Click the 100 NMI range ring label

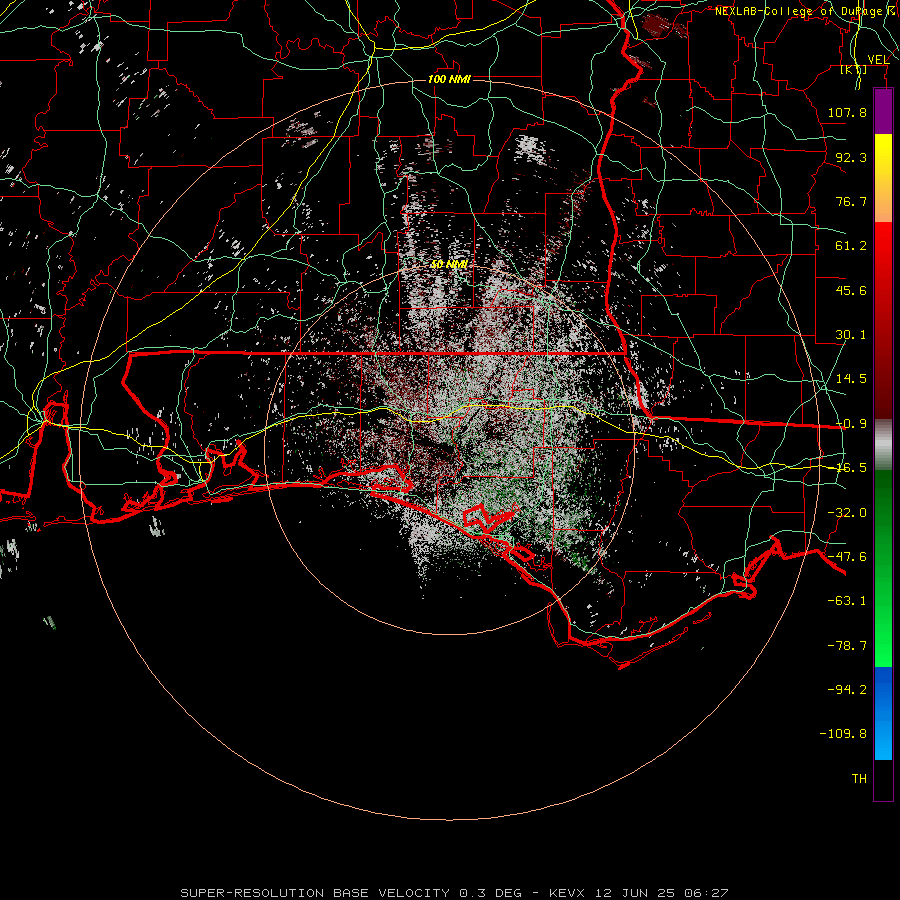[x=449, y=79]
